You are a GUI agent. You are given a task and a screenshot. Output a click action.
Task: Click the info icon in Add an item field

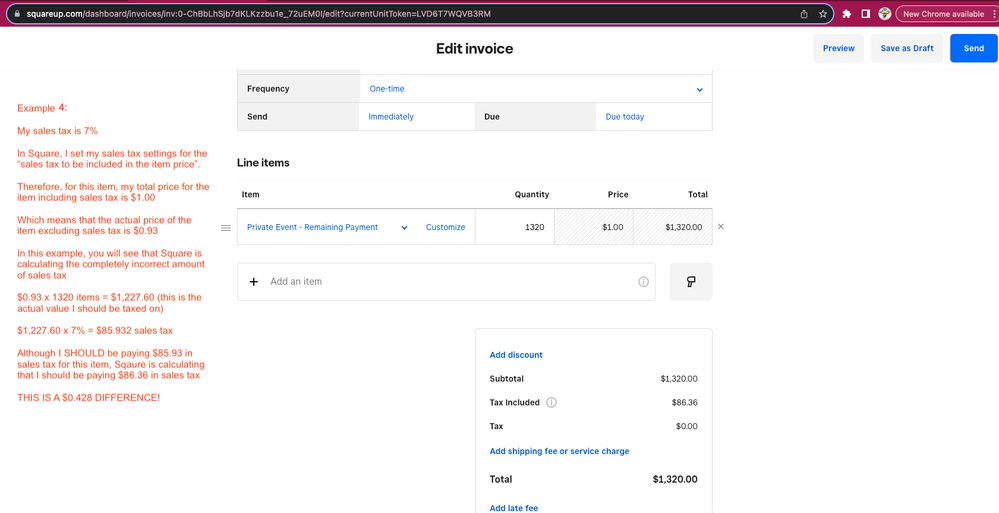643,282
